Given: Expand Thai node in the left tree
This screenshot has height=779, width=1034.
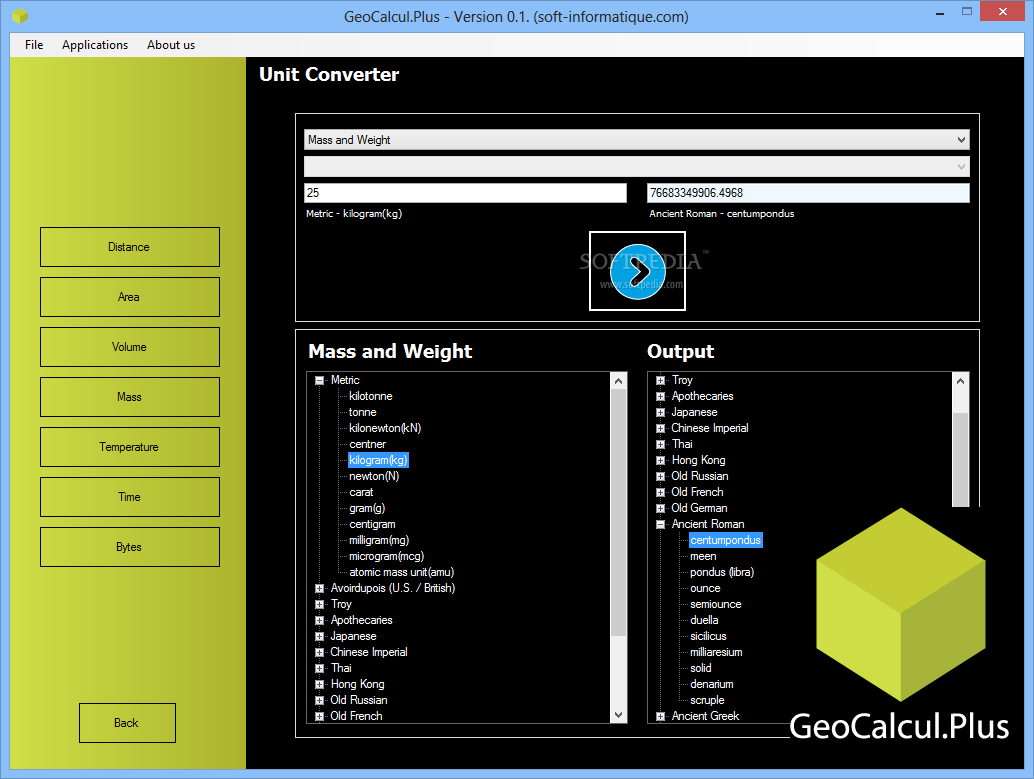Looking at the screenshot, I should pos(320,668).
